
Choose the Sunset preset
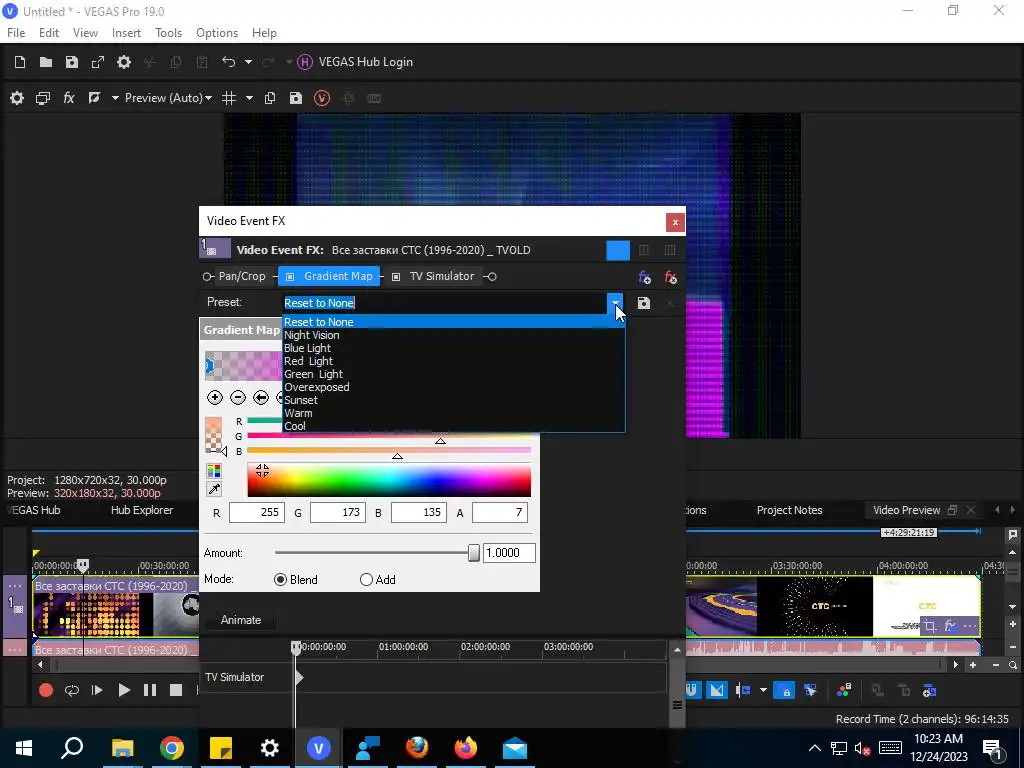[453, 400]
